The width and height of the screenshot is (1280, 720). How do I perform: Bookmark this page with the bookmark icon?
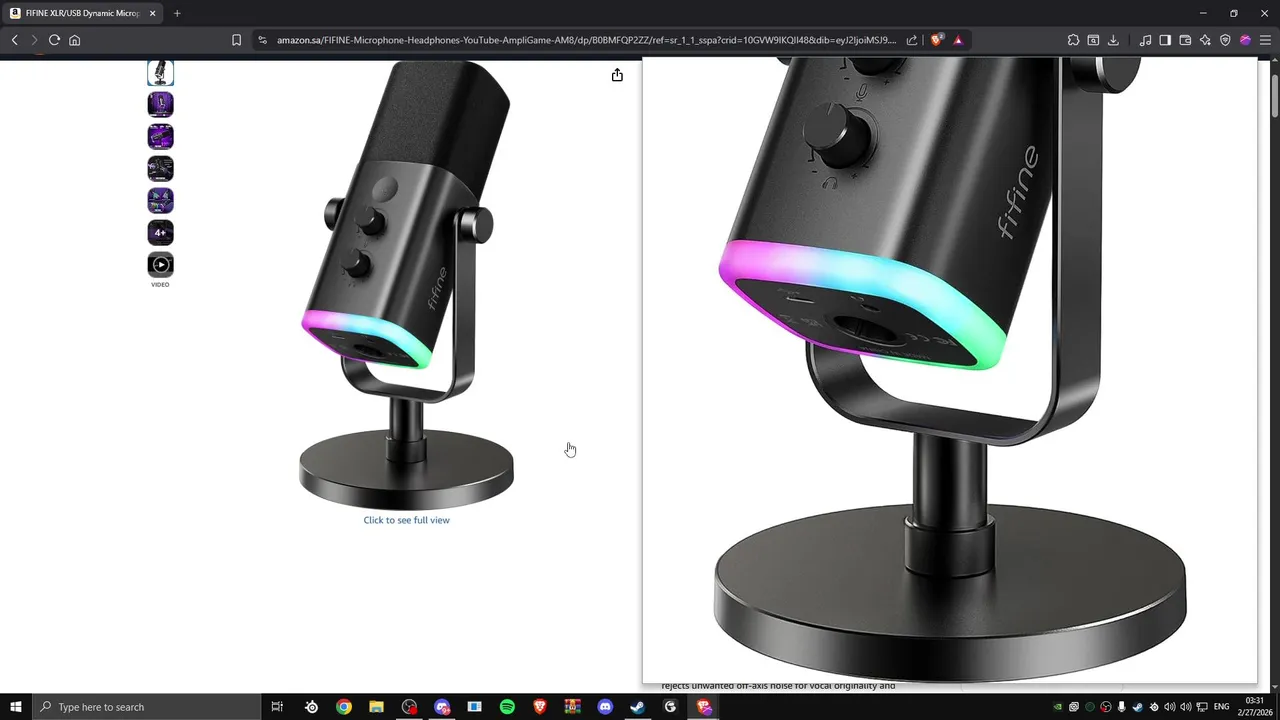coord(236,40)
